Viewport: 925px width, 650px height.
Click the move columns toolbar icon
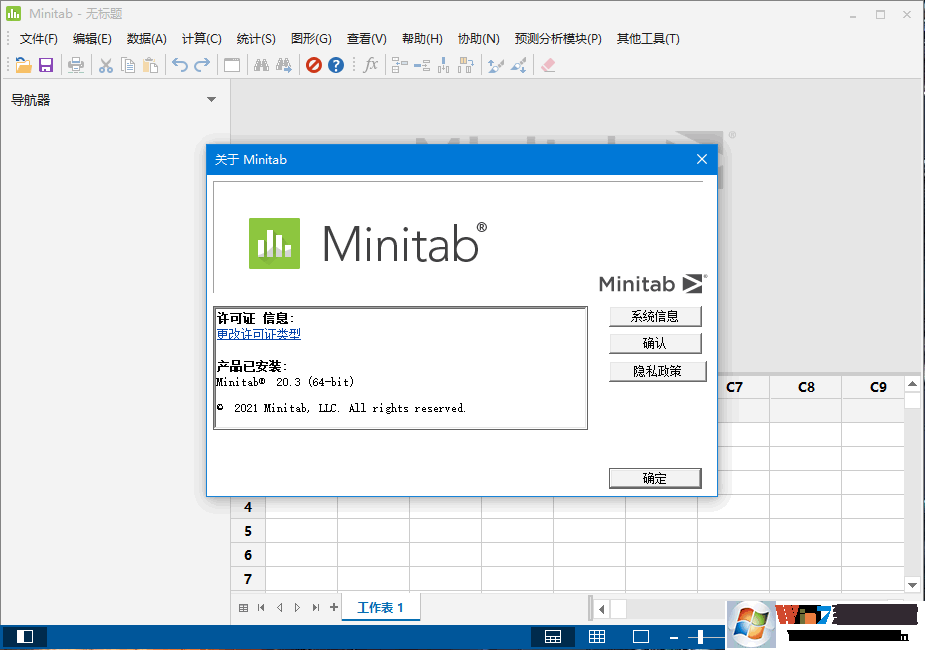[466, 65]
